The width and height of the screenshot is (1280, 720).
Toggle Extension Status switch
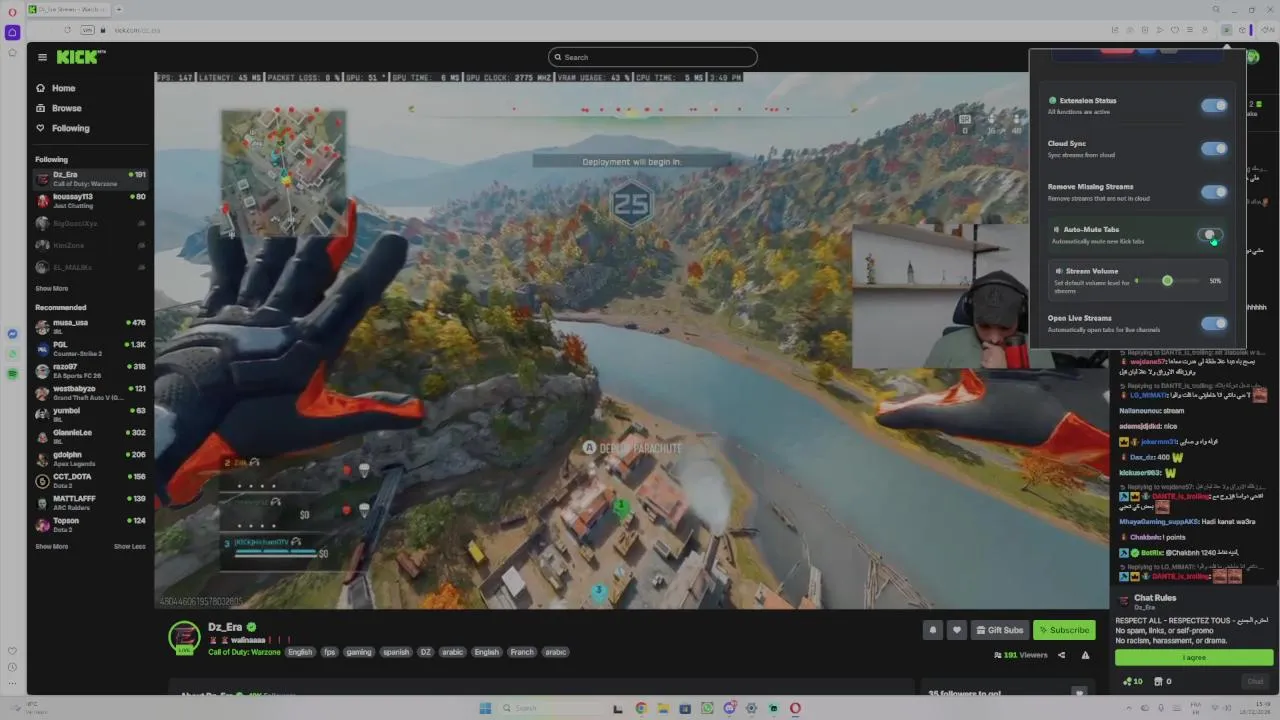click(x=1214, y=105)
